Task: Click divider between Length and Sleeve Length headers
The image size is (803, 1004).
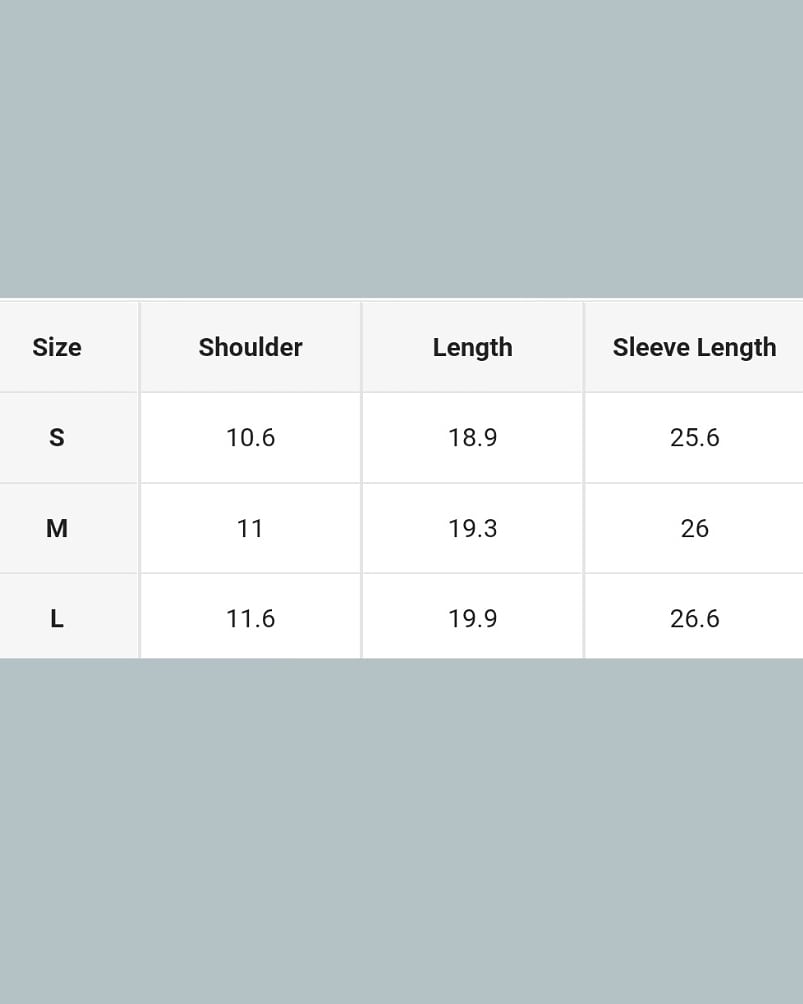Action: (x=583, y=347)
